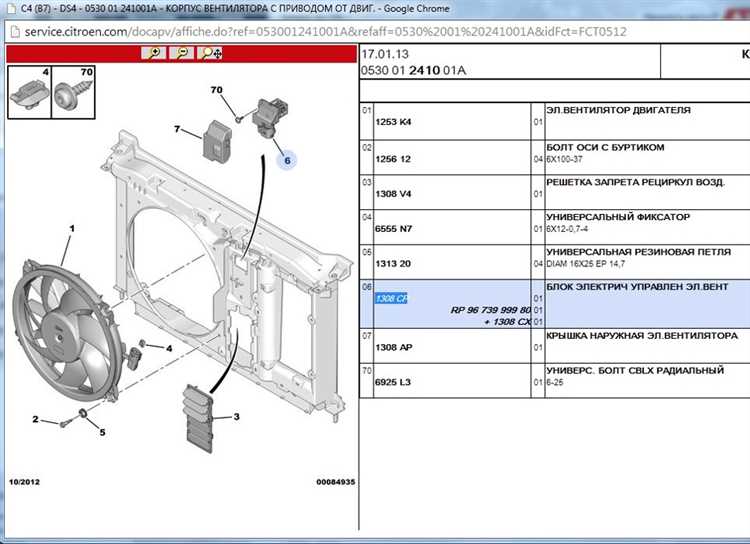This screenshot has width=750, height=544.
Task: Select highlighted callout 6 on the diagram
Action: [286, 160]
